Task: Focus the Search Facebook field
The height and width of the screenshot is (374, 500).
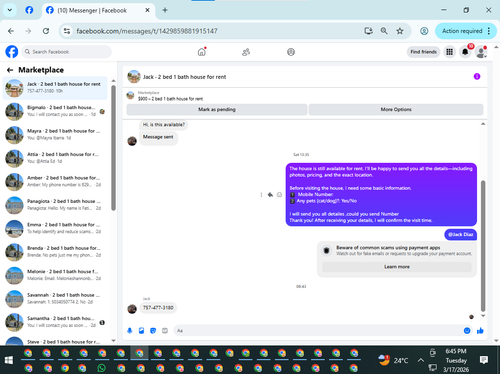Action: click(x=67, y=52)
